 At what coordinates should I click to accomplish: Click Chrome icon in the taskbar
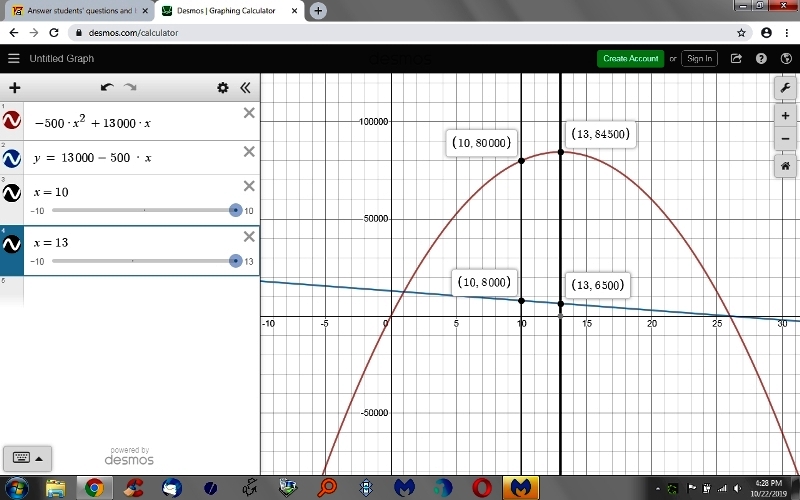click(94, 488)
